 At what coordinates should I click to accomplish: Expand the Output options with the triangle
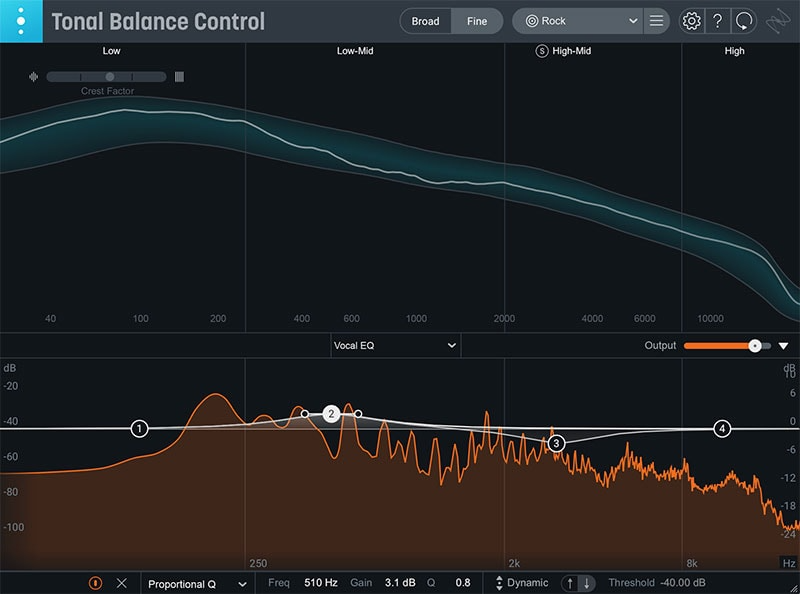coord(784,344)
